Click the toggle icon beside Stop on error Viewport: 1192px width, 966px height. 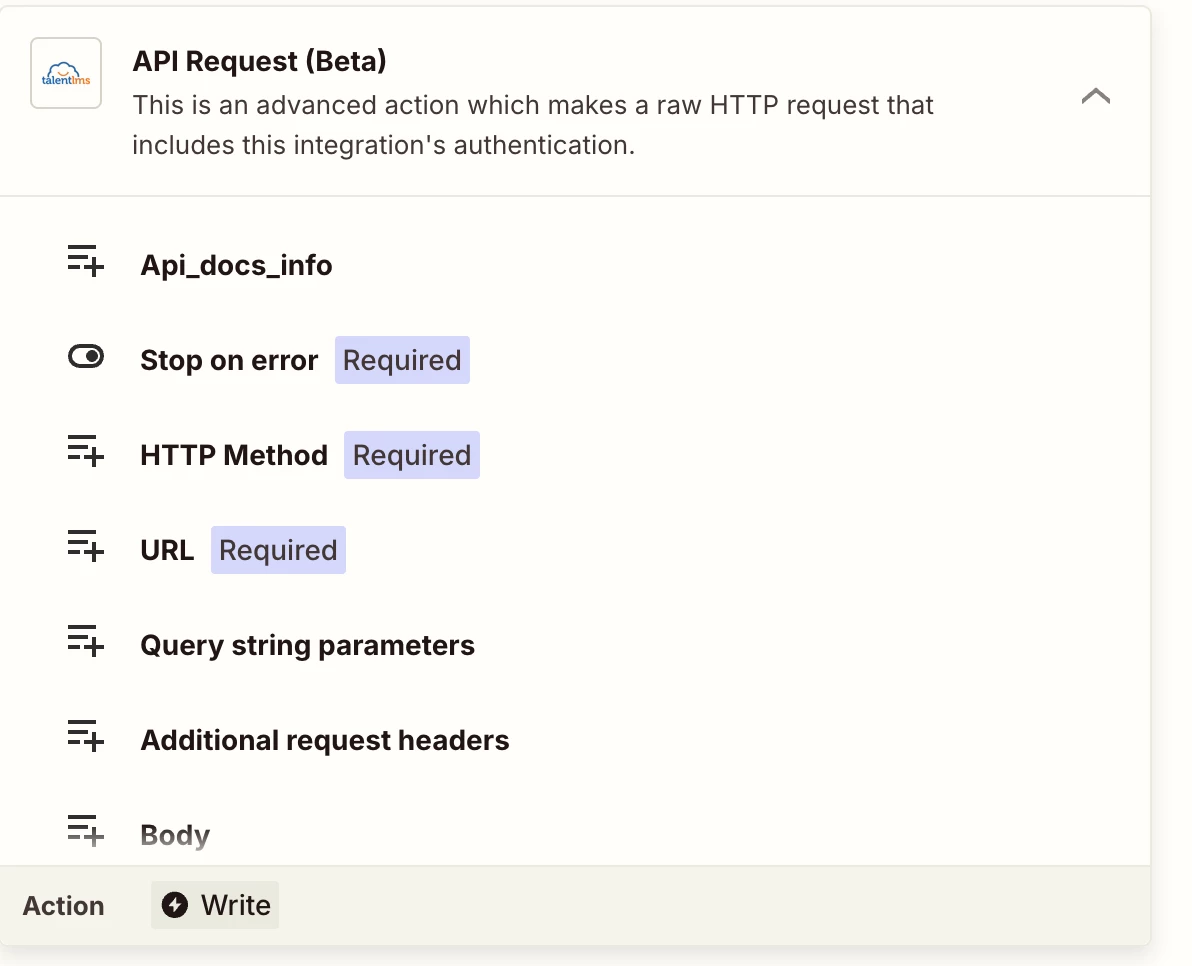[x=86, y=357]
